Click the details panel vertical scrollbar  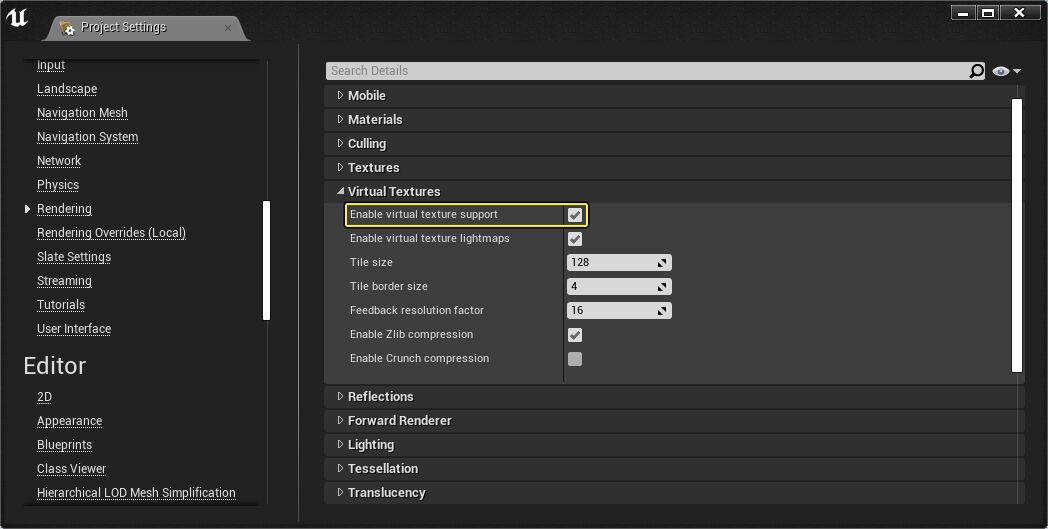point(1018,235)
